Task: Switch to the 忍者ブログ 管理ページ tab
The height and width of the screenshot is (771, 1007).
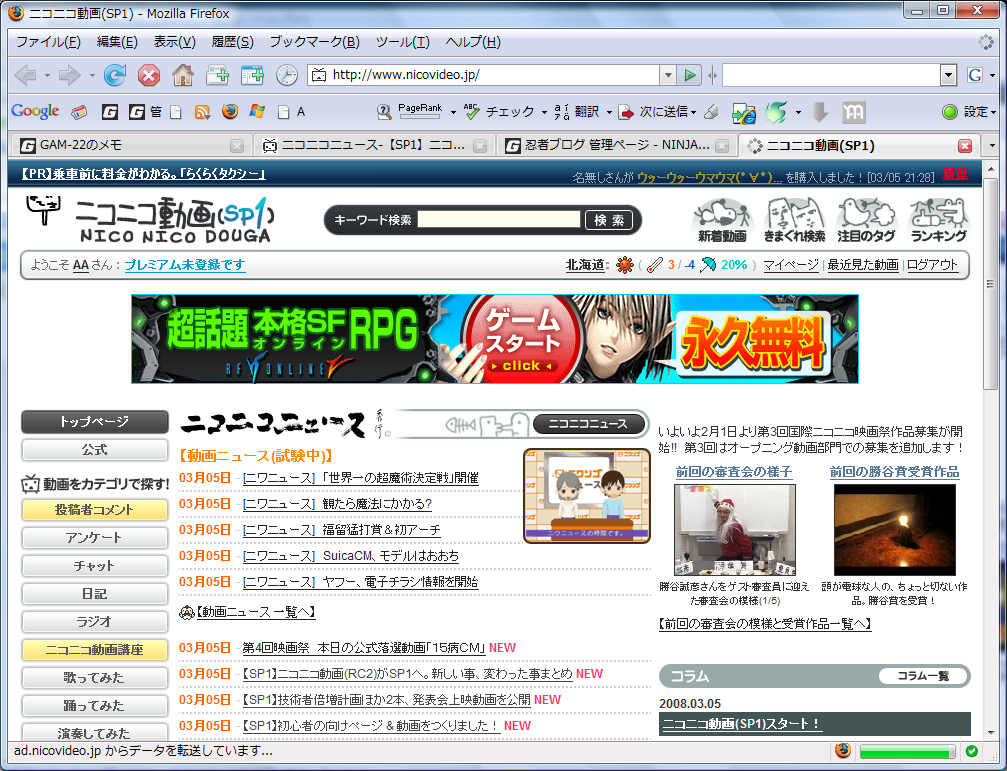Action: pyautogui.click(x=617, y=146)
